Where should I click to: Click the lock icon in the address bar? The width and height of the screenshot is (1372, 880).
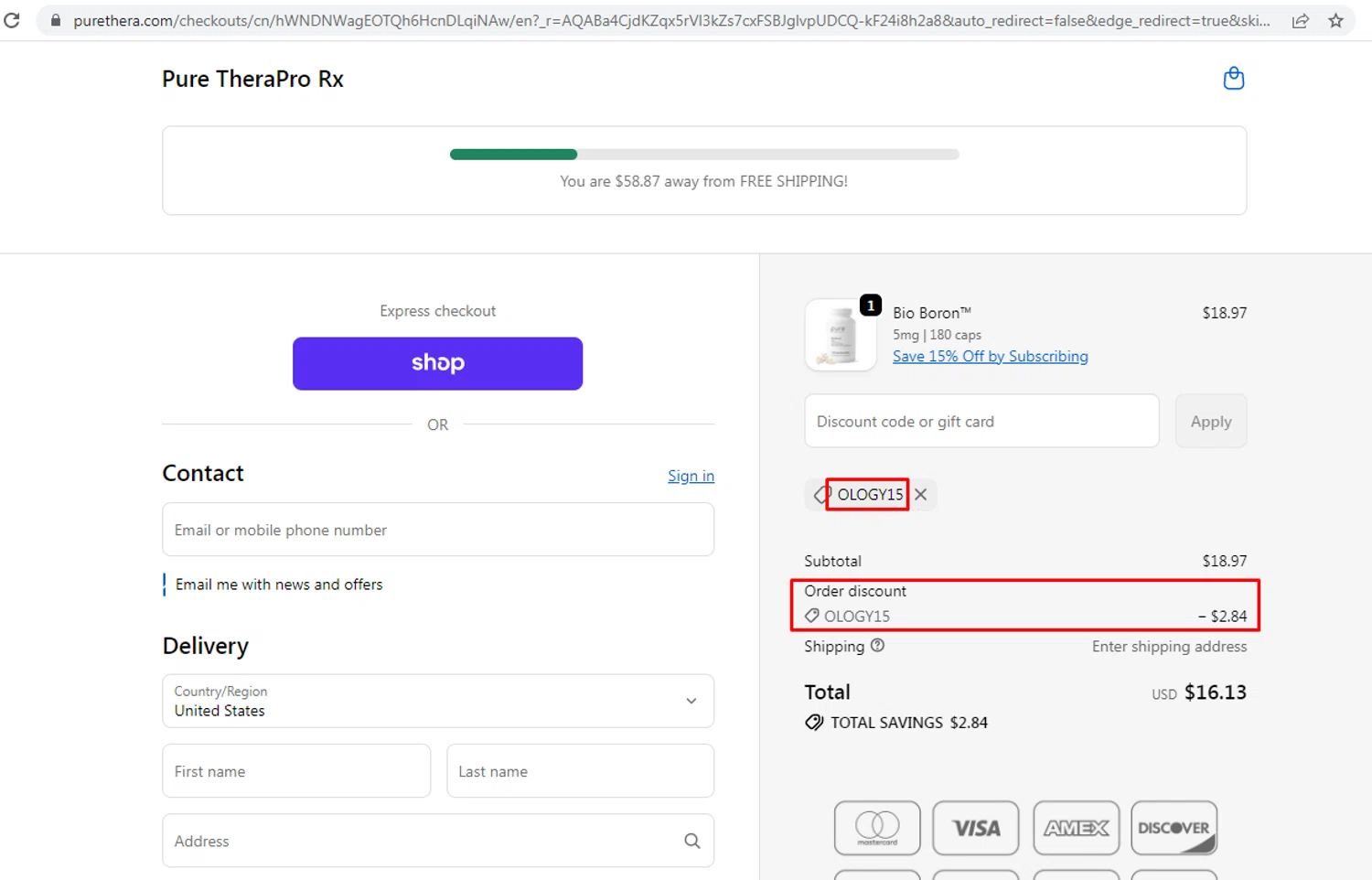[56, 20]
